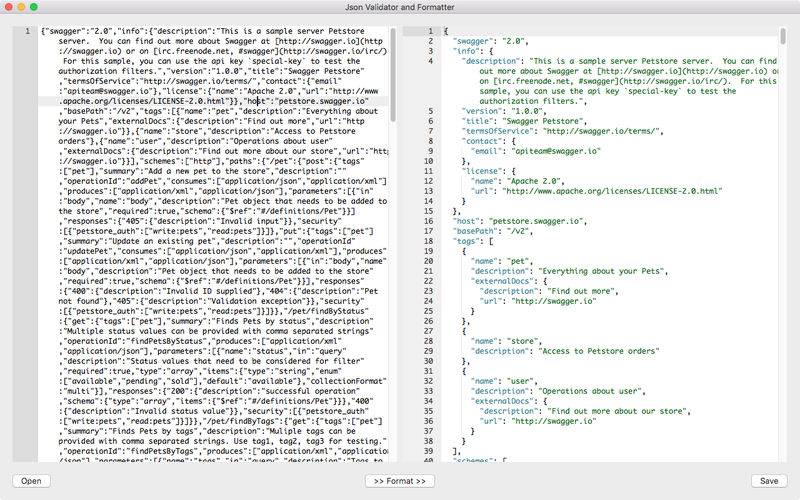
Task: Click "Operations about user" on formatted line 33
Action: point(591,391)
